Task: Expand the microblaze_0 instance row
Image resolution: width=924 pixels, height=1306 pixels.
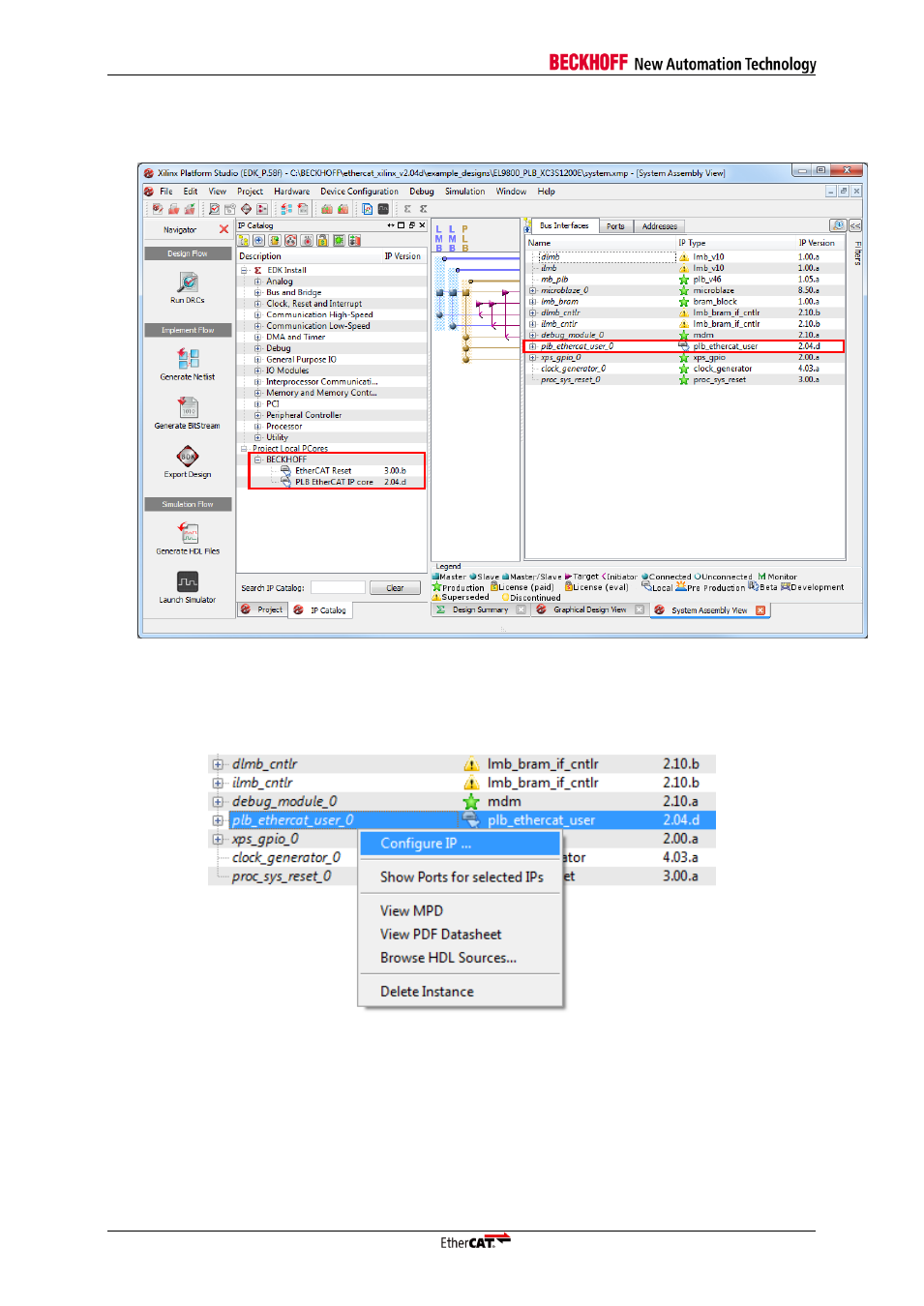Action: point(533,290)
